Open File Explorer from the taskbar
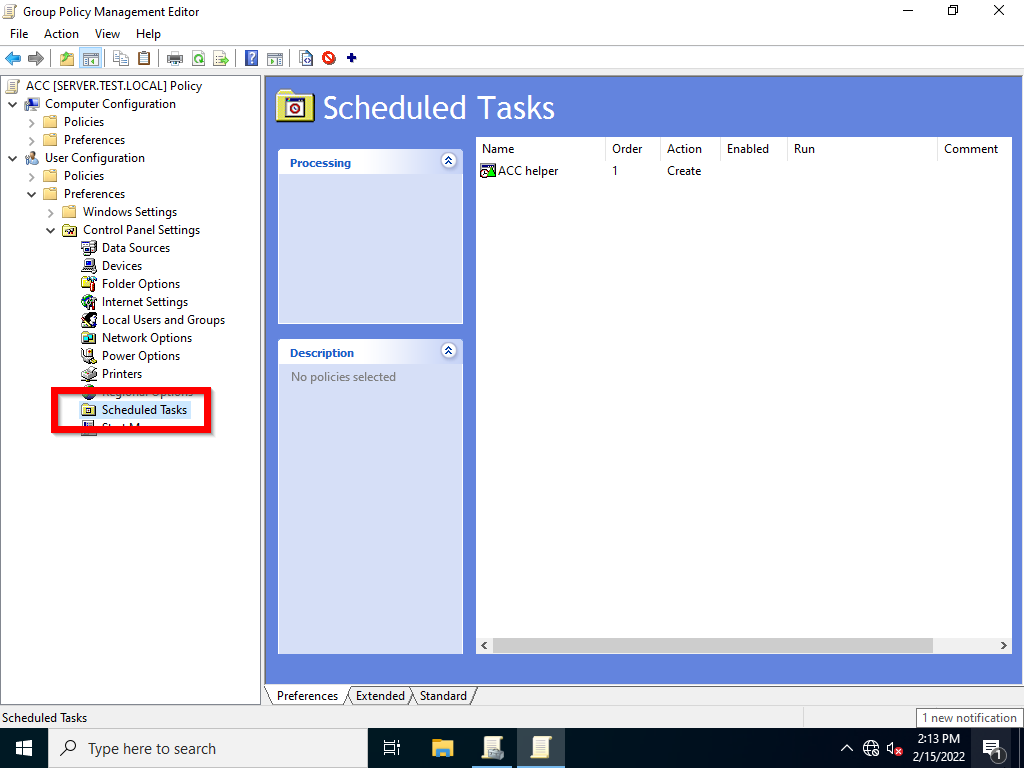Screen dimensions: 1024x768 (443, 748)
